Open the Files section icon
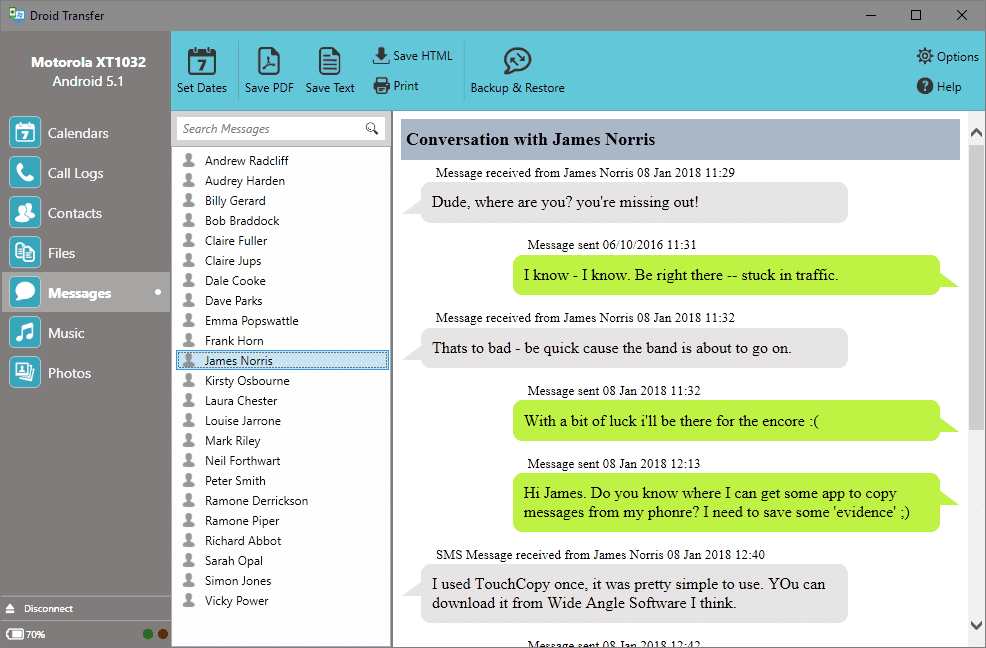Image resolution: width=986 pixels, height=648 pixels. click(x=25, y=252)
